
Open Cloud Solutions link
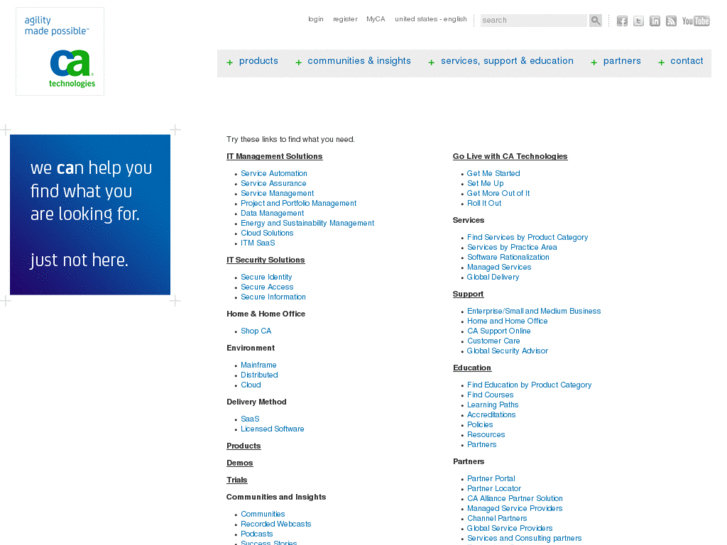[x=267, y=233]
